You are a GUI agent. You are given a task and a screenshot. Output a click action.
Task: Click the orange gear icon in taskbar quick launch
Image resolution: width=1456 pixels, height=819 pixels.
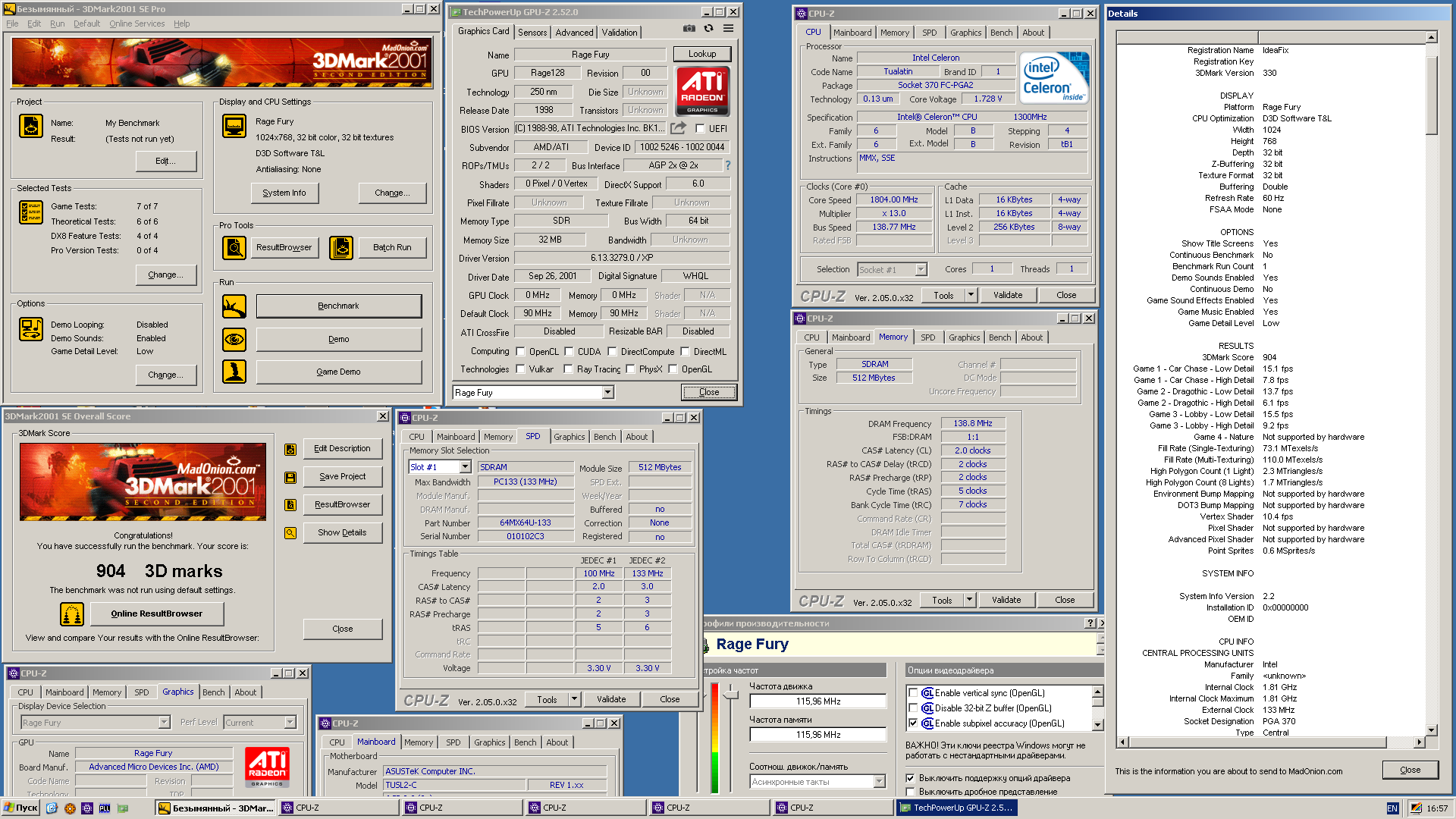click(x=70, y=808)
